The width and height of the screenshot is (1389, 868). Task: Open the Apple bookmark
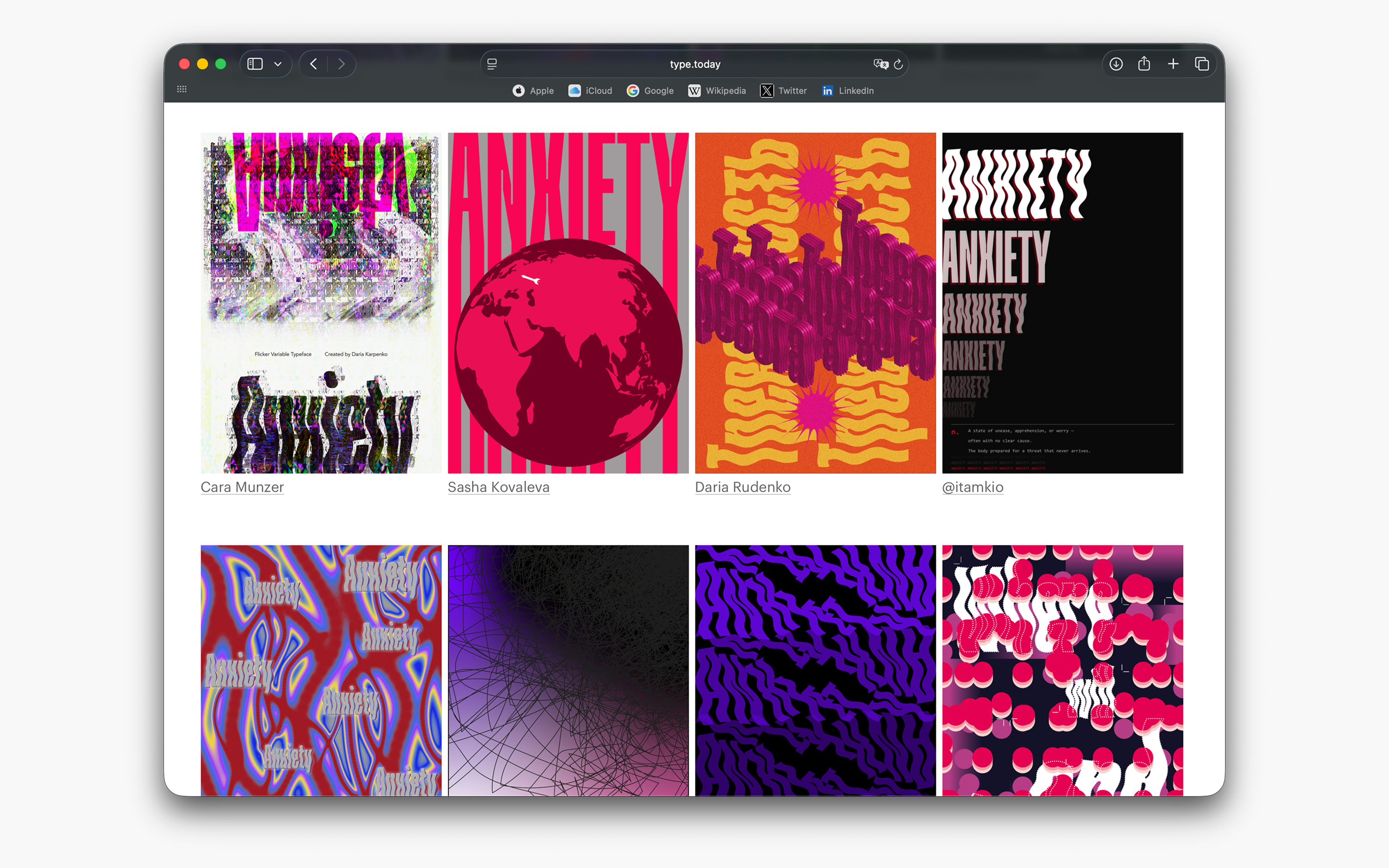[533, 91]
